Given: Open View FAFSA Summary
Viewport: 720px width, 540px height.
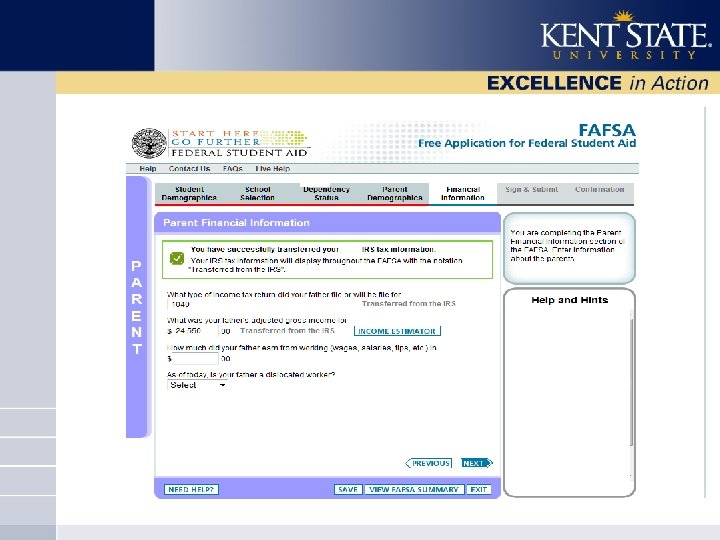Looking at the screenshot, I should pyautogui.click(x=414, y=489).
